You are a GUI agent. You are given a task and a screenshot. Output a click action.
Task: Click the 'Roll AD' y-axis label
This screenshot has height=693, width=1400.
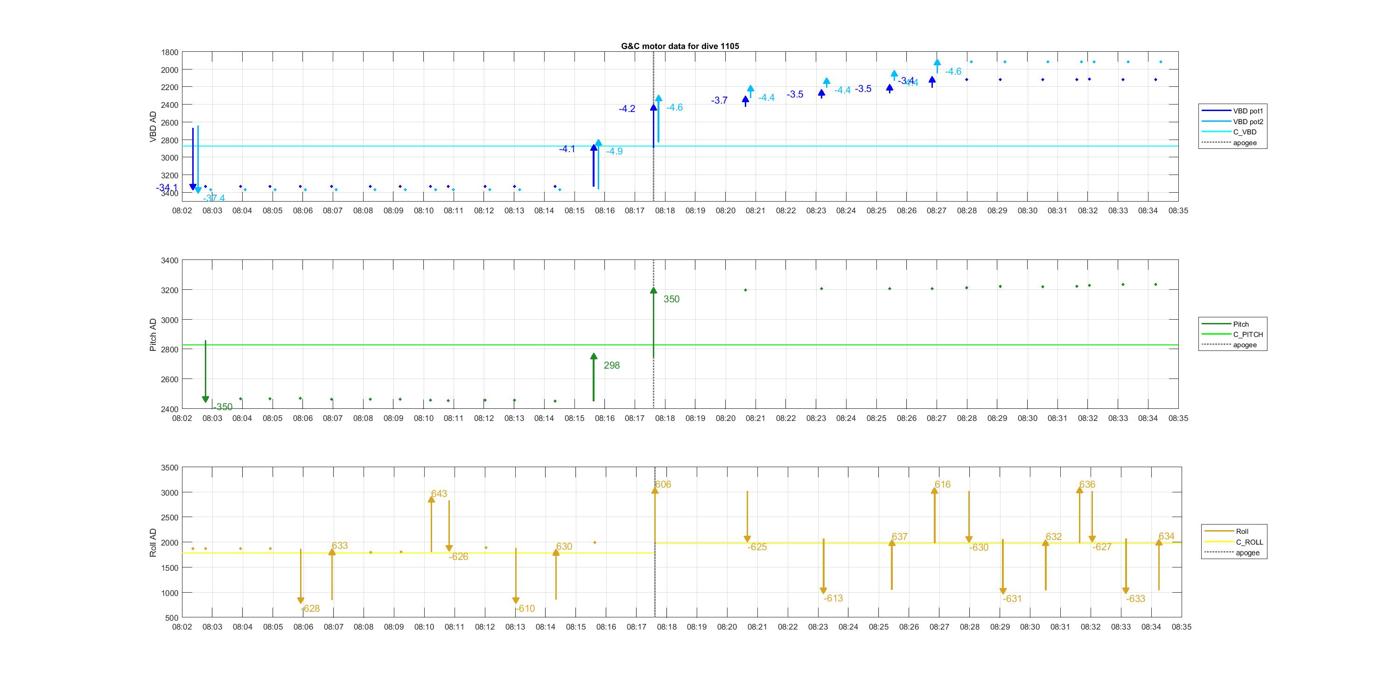point(154,542)
